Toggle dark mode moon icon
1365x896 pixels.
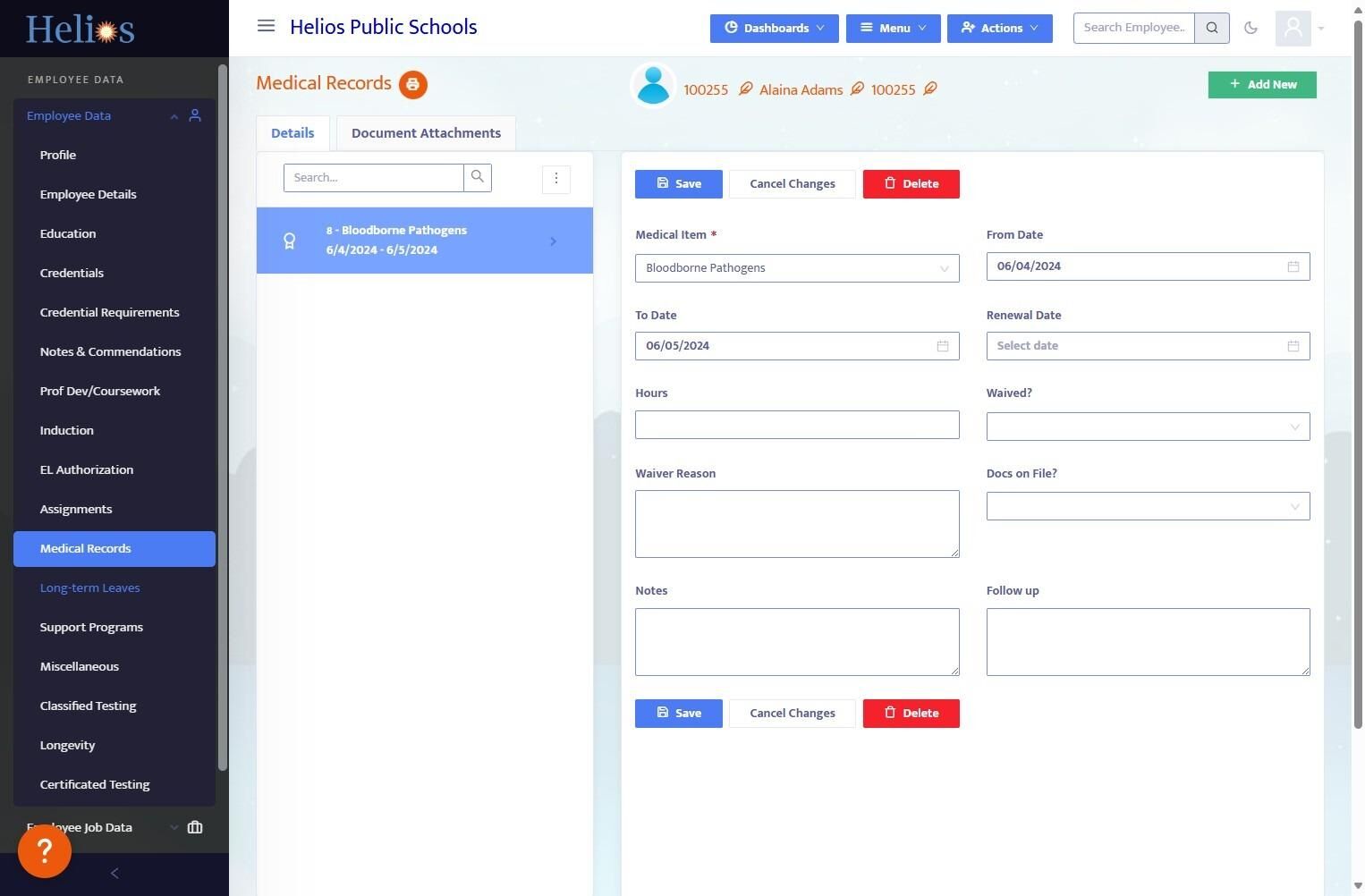1251,28
